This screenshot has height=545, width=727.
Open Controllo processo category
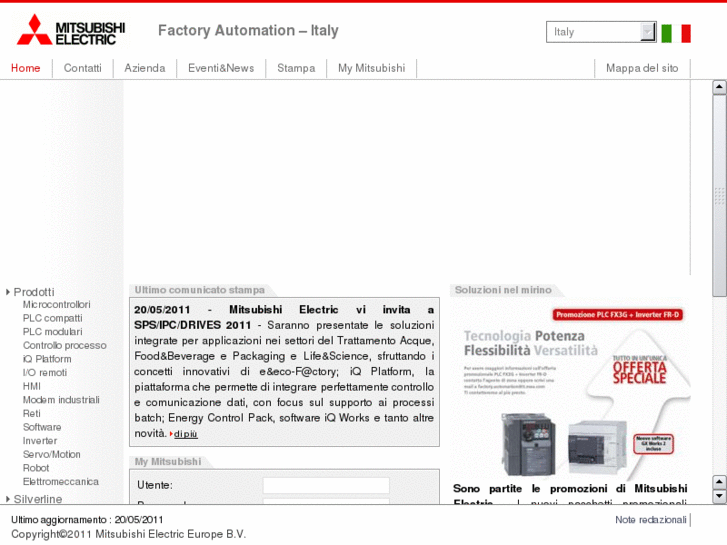(64, 345)
